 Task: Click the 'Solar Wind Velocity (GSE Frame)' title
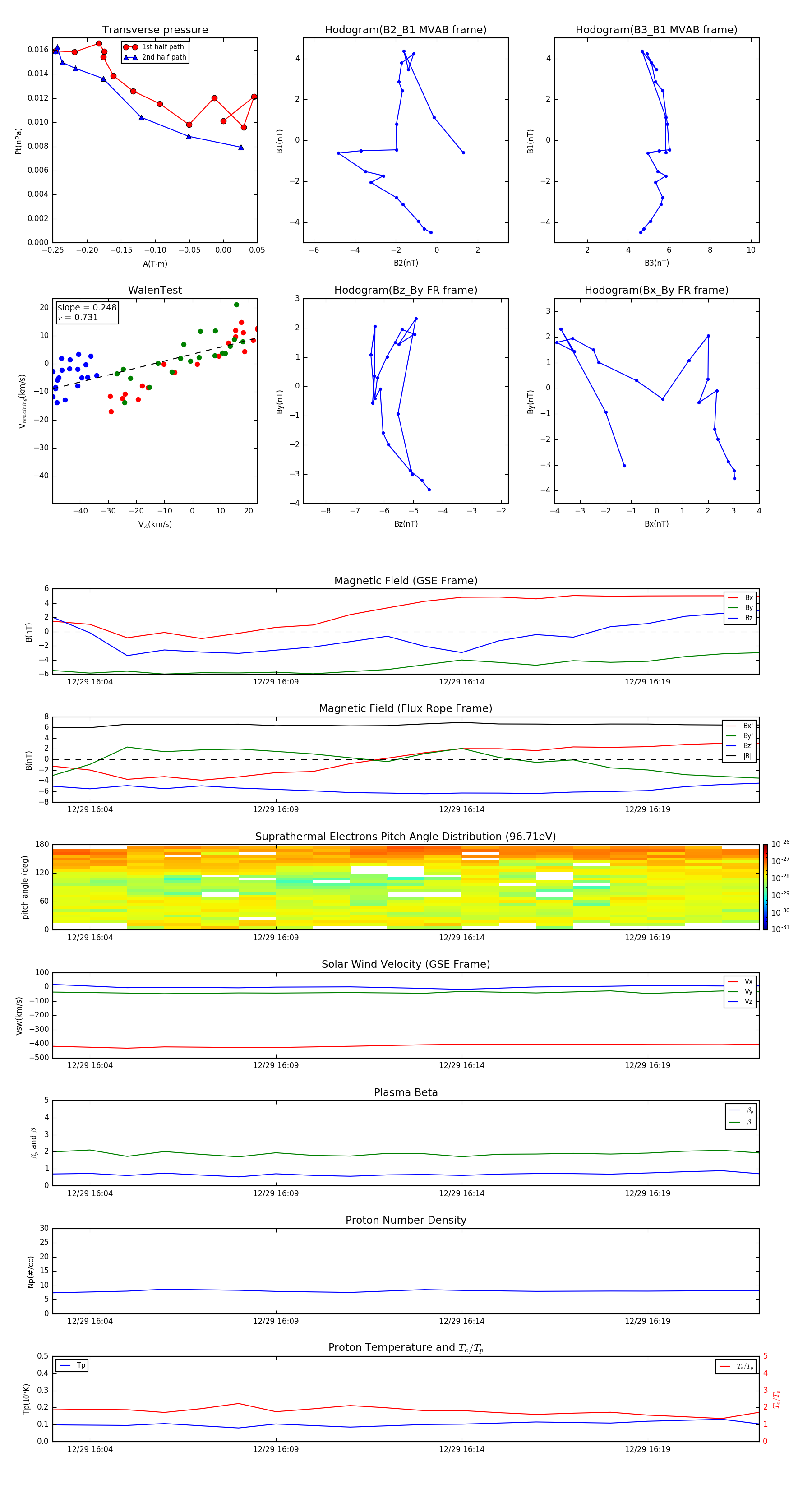tap(405, 964)
